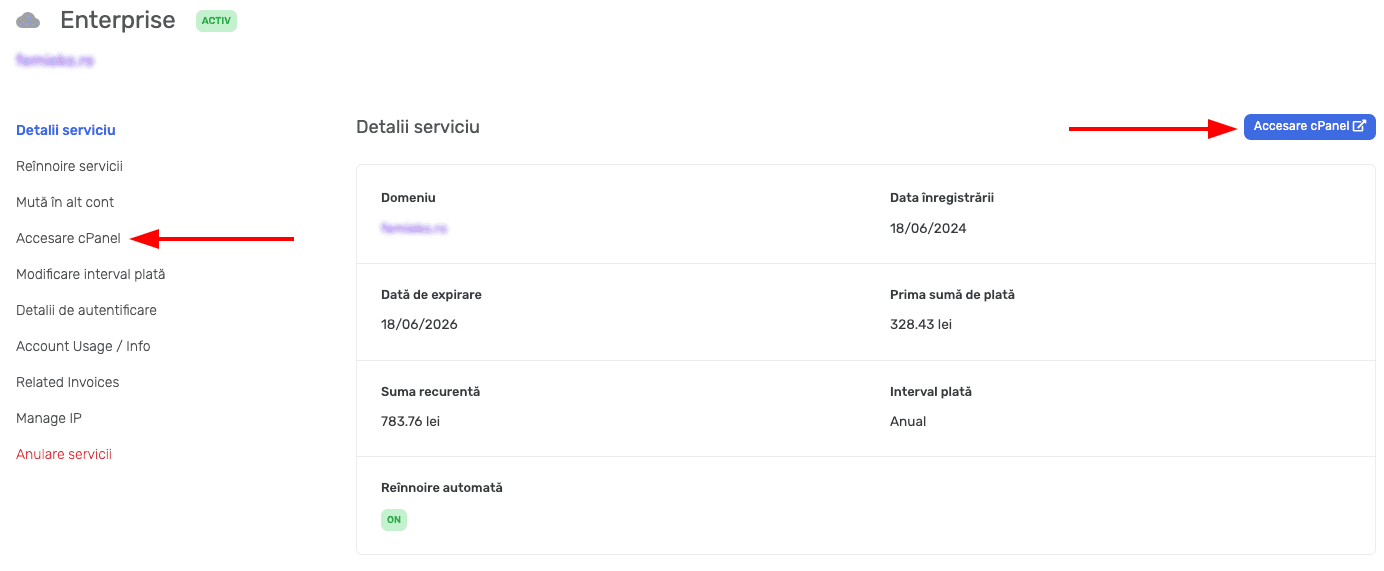The width and height of the screenshot is (1384, 571).
Task: Click the recurring amount 783.76 lei
Action: (410, 421)
